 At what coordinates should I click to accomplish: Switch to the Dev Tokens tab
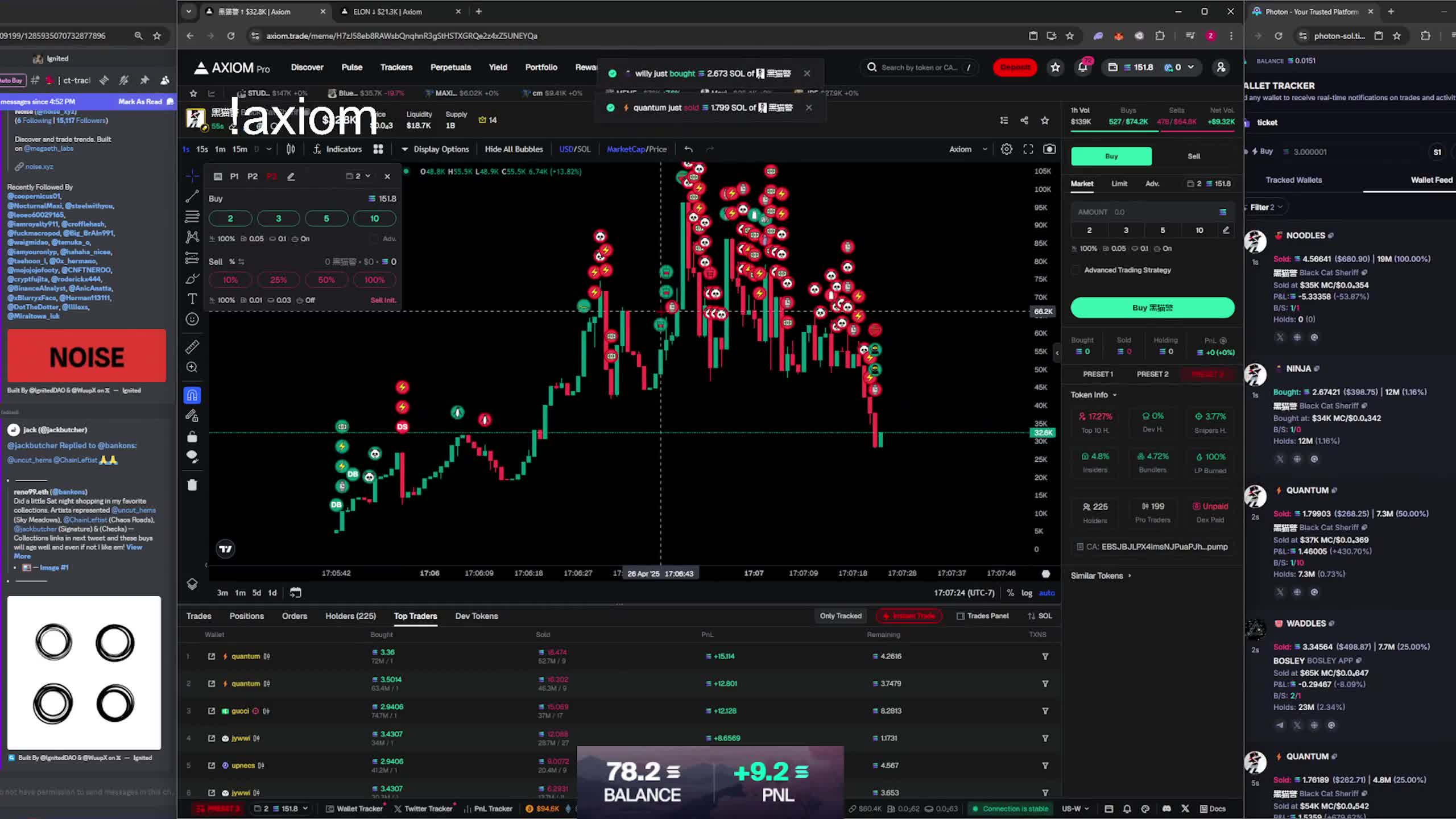[477, 616]
